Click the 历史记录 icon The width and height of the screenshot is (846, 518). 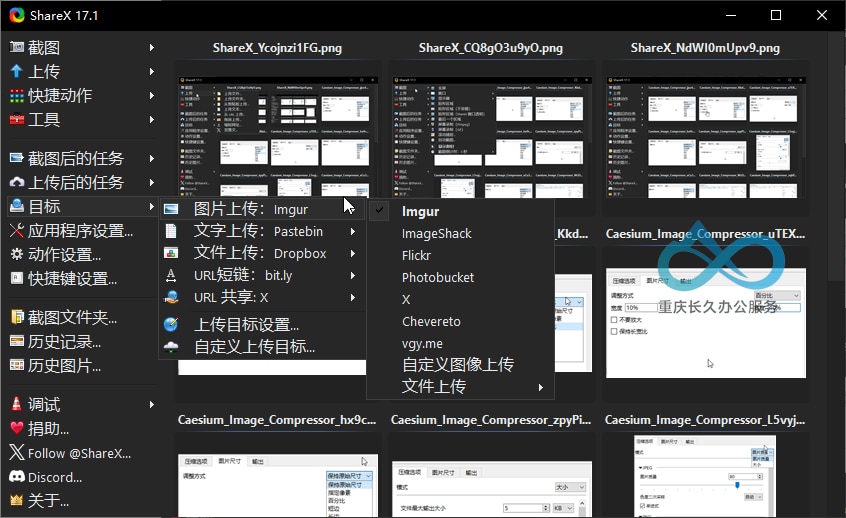click(x=17, y=342)
